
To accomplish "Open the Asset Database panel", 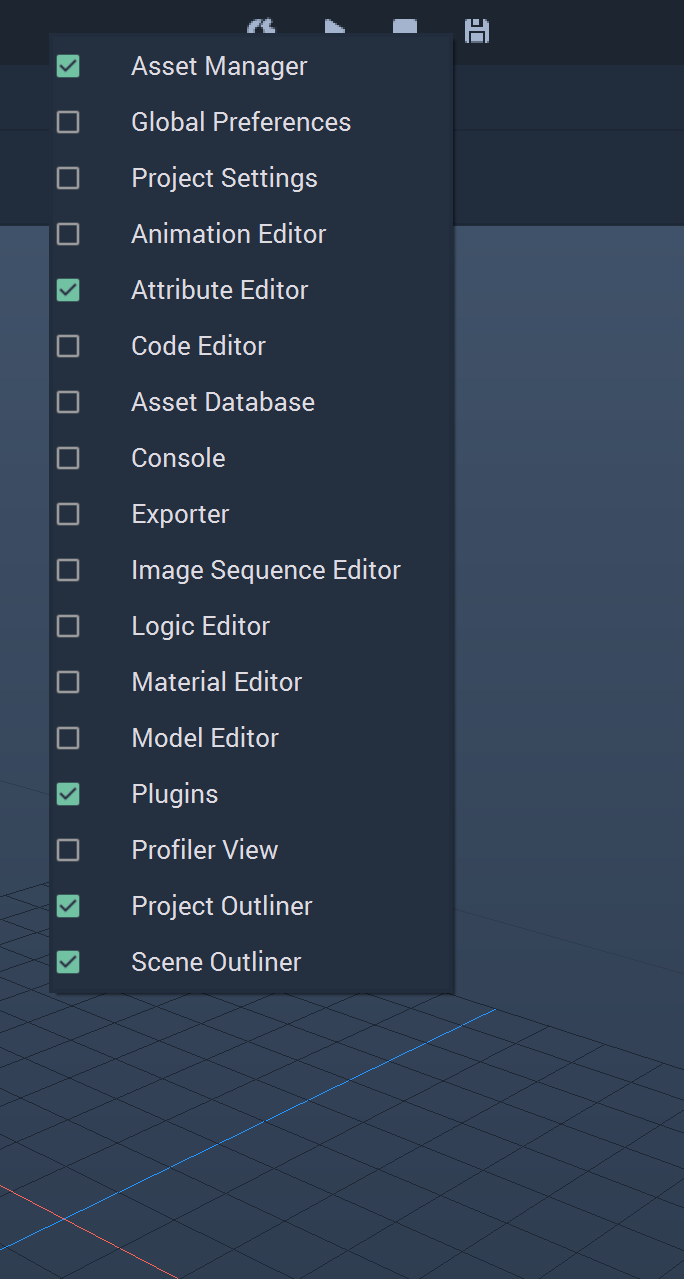I will [x=251, y=402].
